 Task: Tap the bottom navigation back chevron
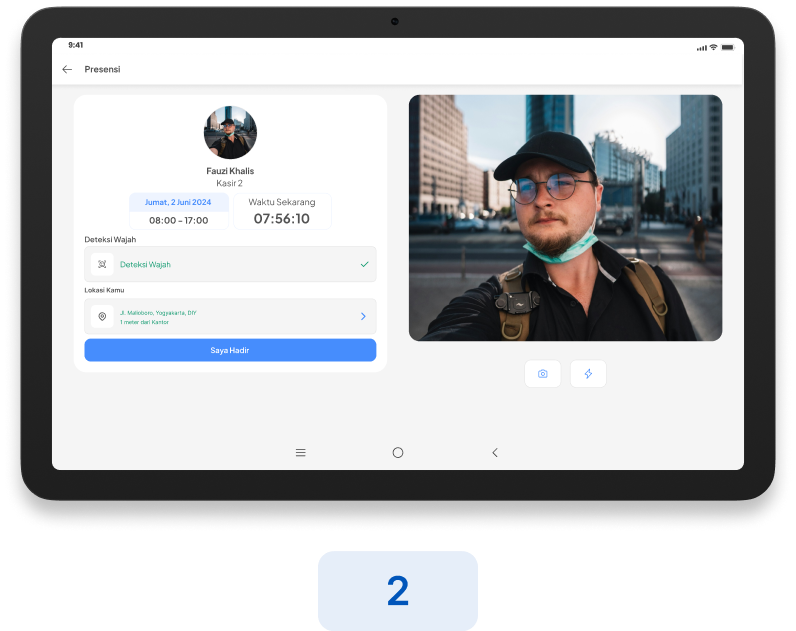point(494,453)
